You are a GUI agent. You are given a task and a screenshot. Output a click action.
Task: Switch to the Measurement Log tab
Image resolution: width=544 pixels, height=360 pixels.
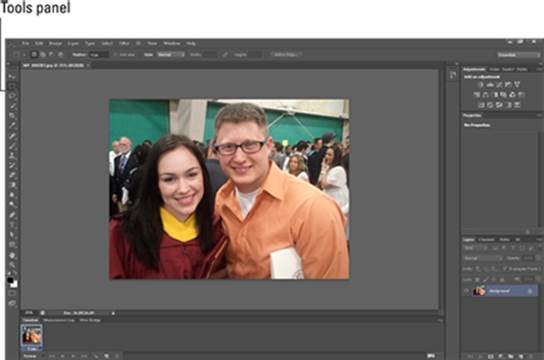point(59,320)
